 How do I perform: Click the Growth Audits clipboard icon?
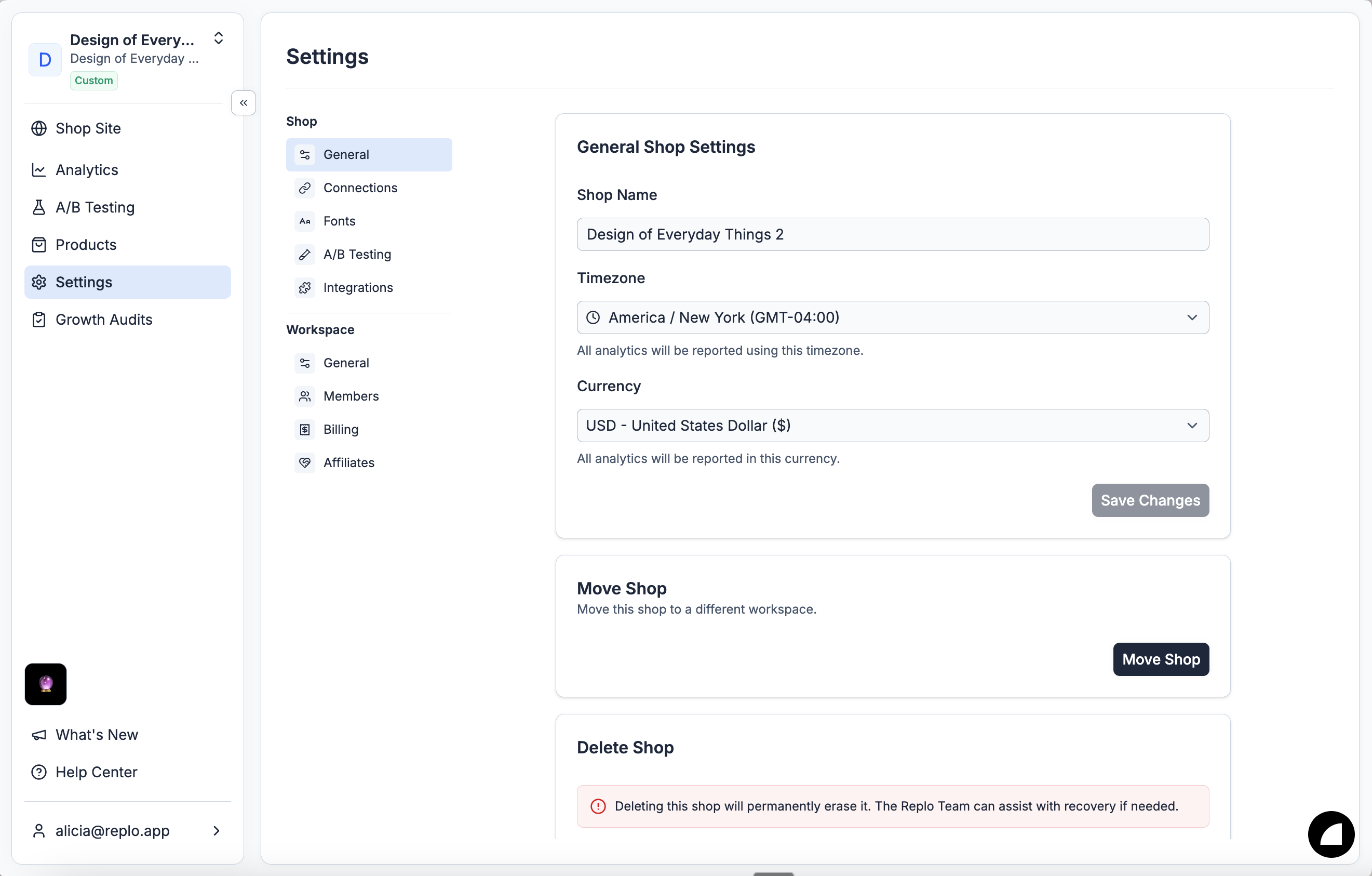point(39,320)
